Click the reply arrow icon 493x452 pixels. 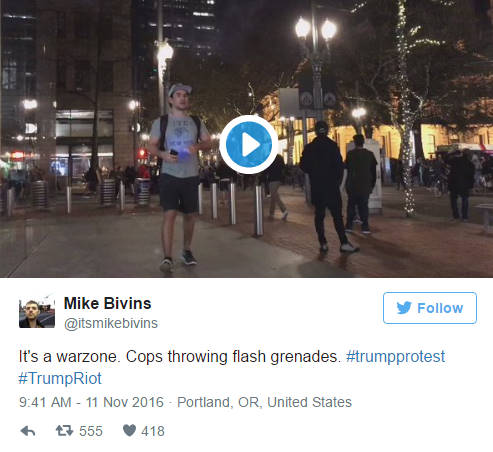[28, 431]
